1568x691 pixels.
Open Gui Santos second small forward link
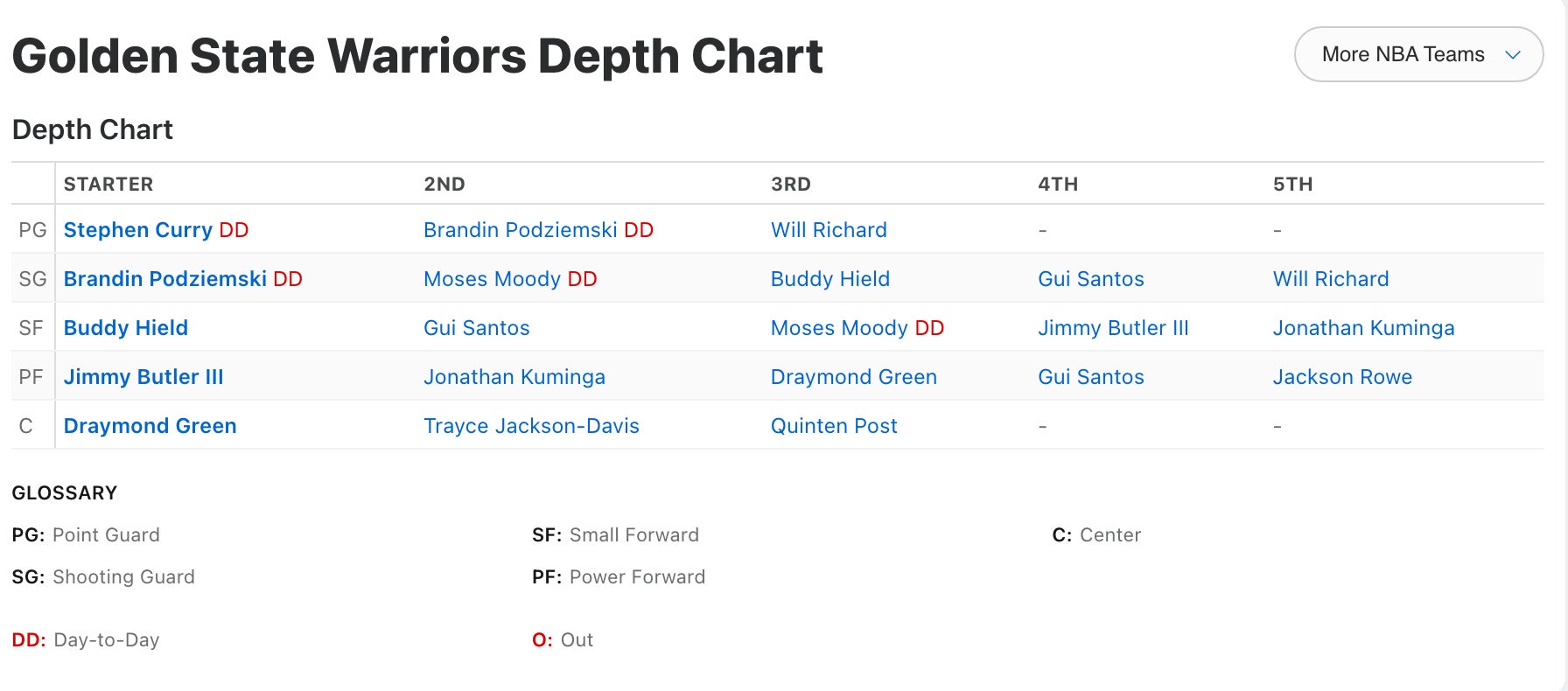tap(476, 328)
